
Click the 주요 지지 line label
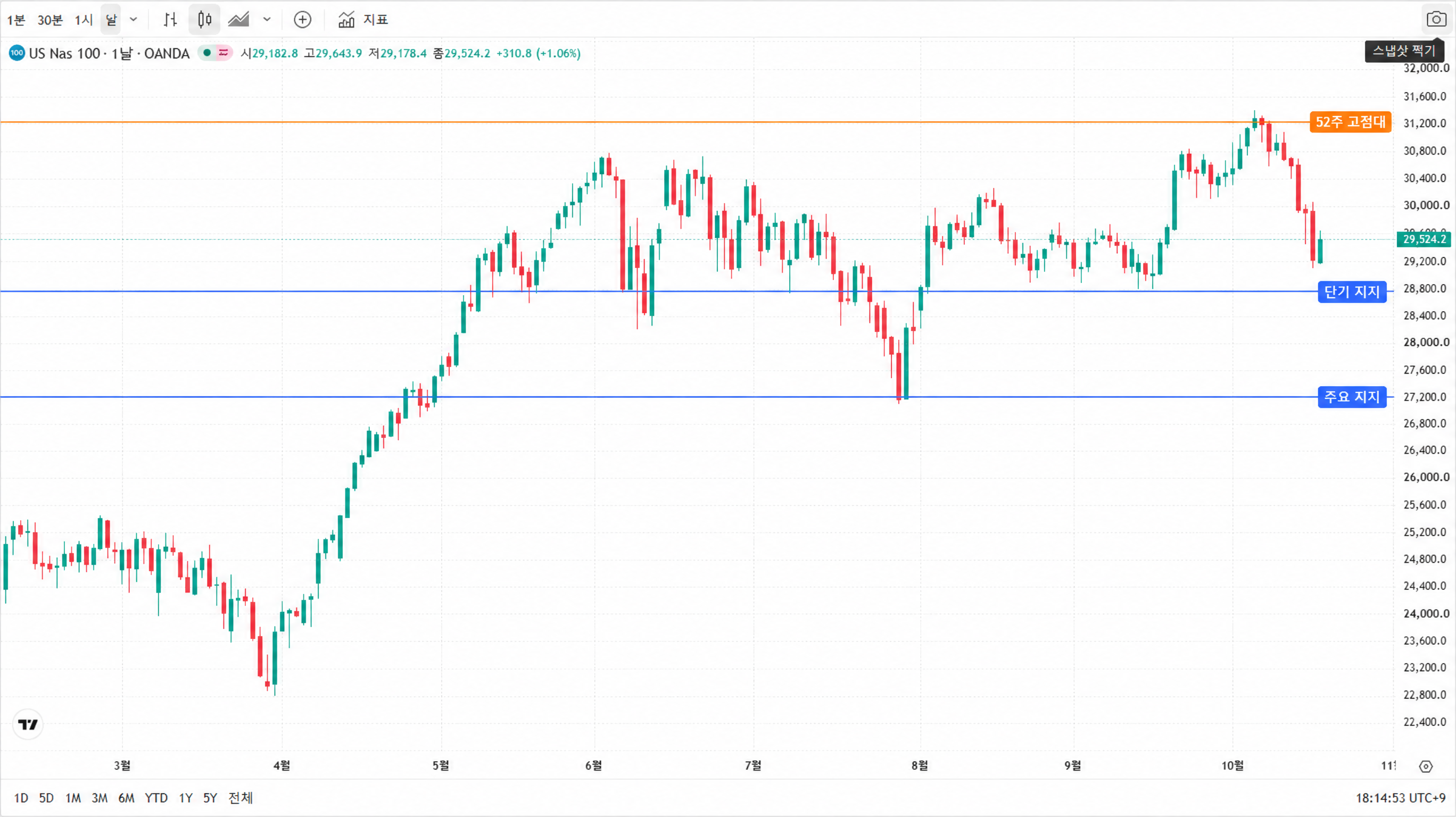click(1352, 397)
